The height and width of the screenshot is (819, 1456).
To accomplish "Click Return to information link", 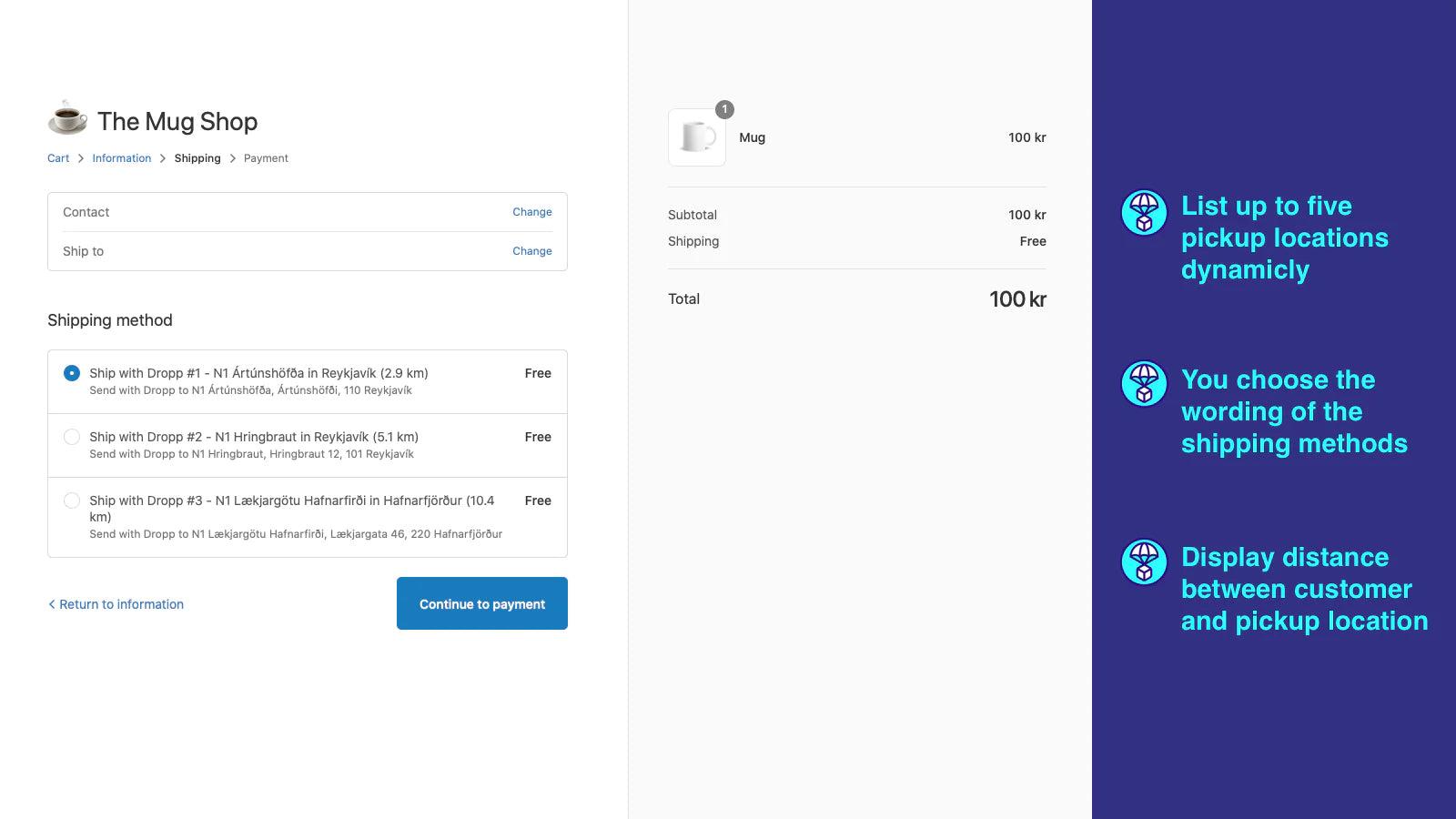I will [116, 604].
